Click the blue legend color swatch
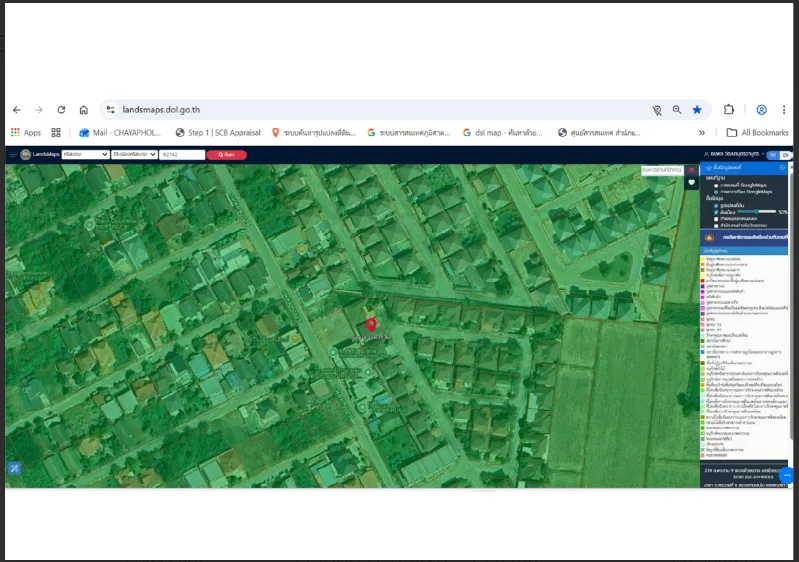 [x=703, y=352]
